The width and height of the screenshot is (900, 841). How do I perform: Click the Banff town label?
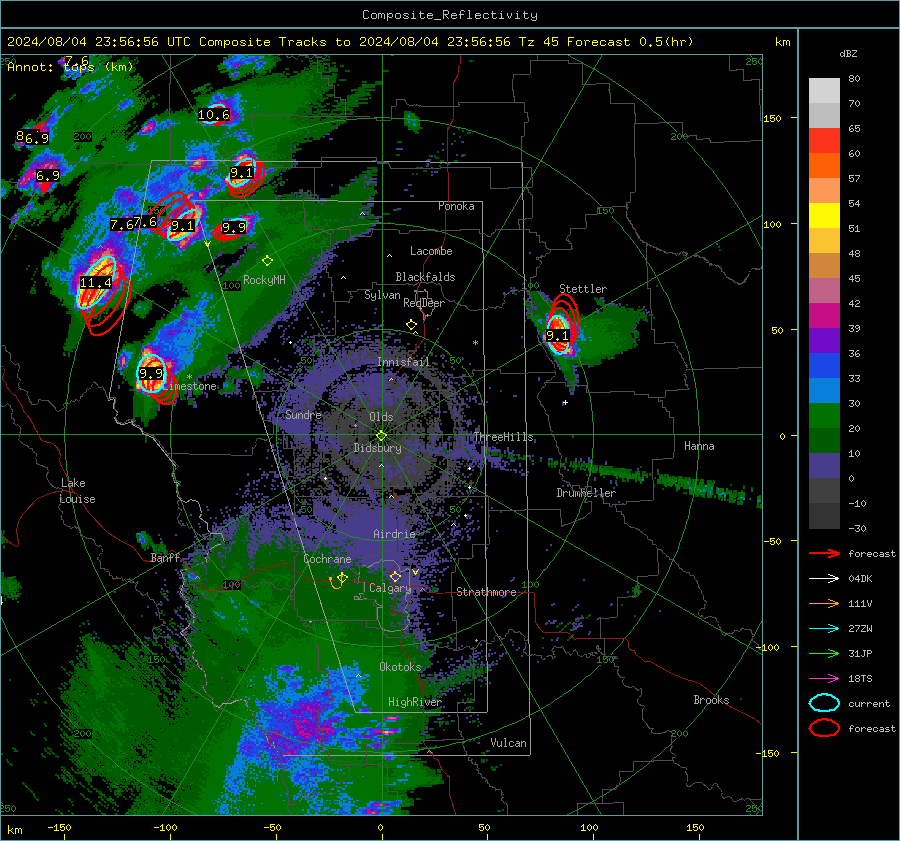coord(165,557)
